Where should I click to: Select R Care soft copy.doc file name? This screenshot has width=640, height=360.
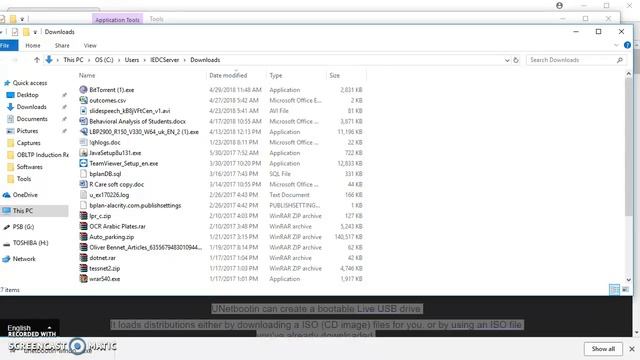click(x=116, y=184)
